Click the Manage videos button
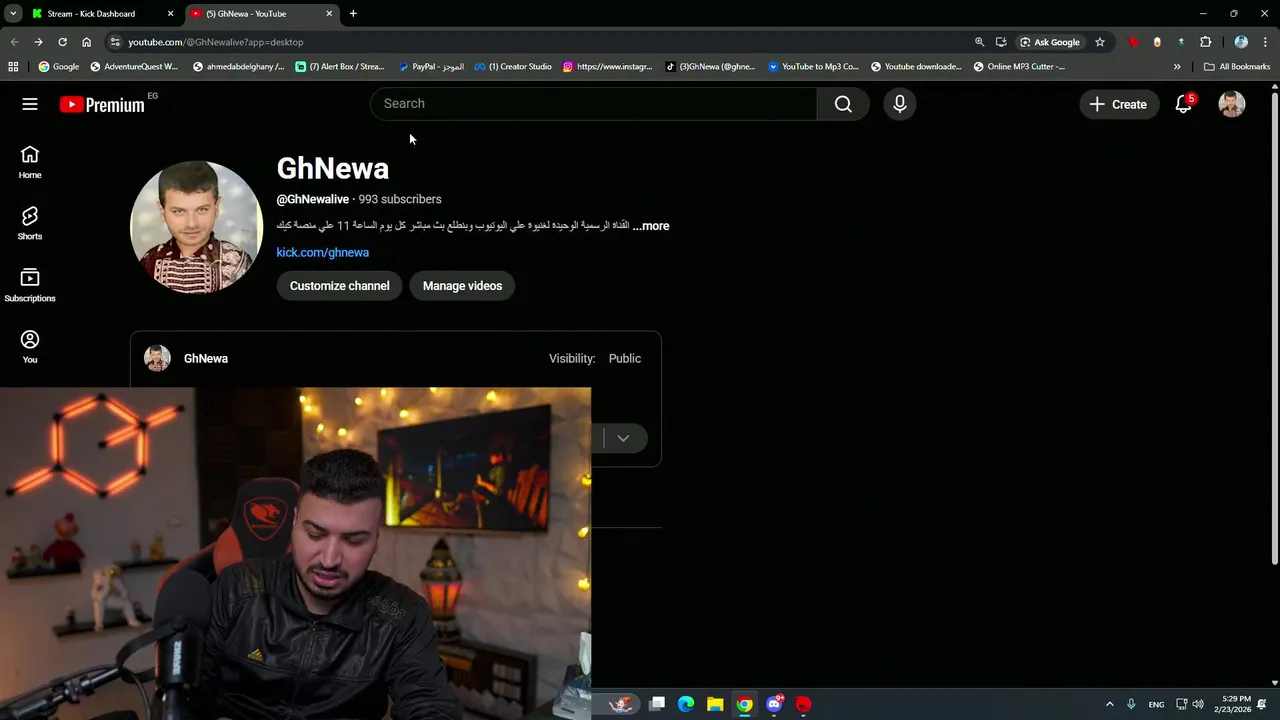 point(462,286)
